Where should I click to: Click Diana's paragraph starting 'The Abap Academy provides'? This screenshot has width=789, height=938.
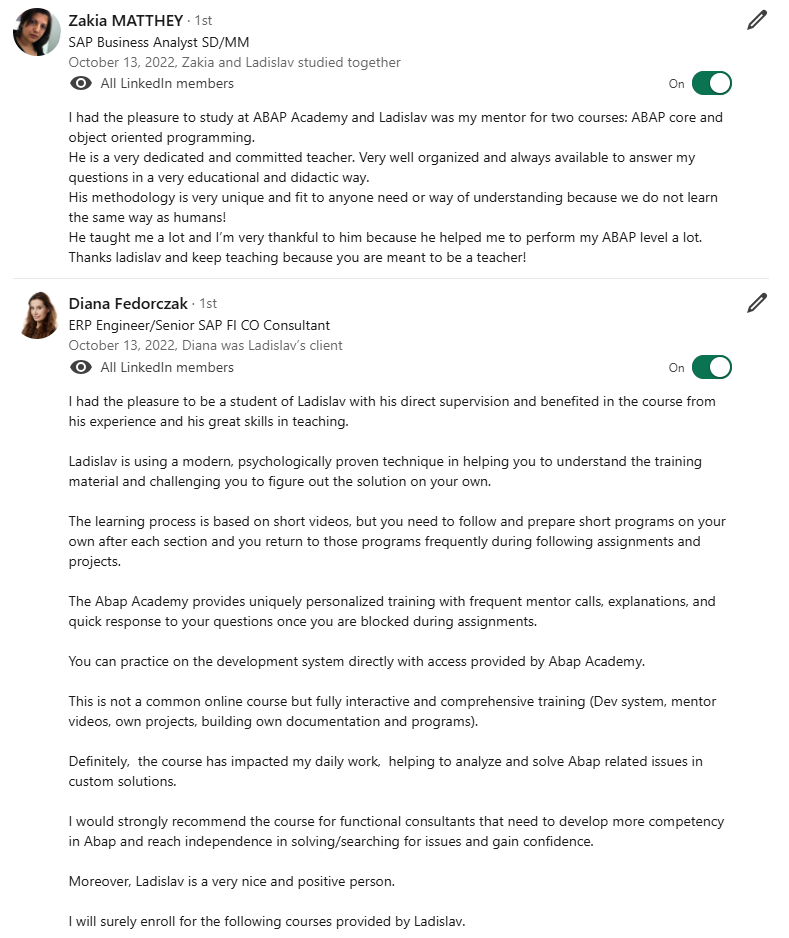point(392,611)
